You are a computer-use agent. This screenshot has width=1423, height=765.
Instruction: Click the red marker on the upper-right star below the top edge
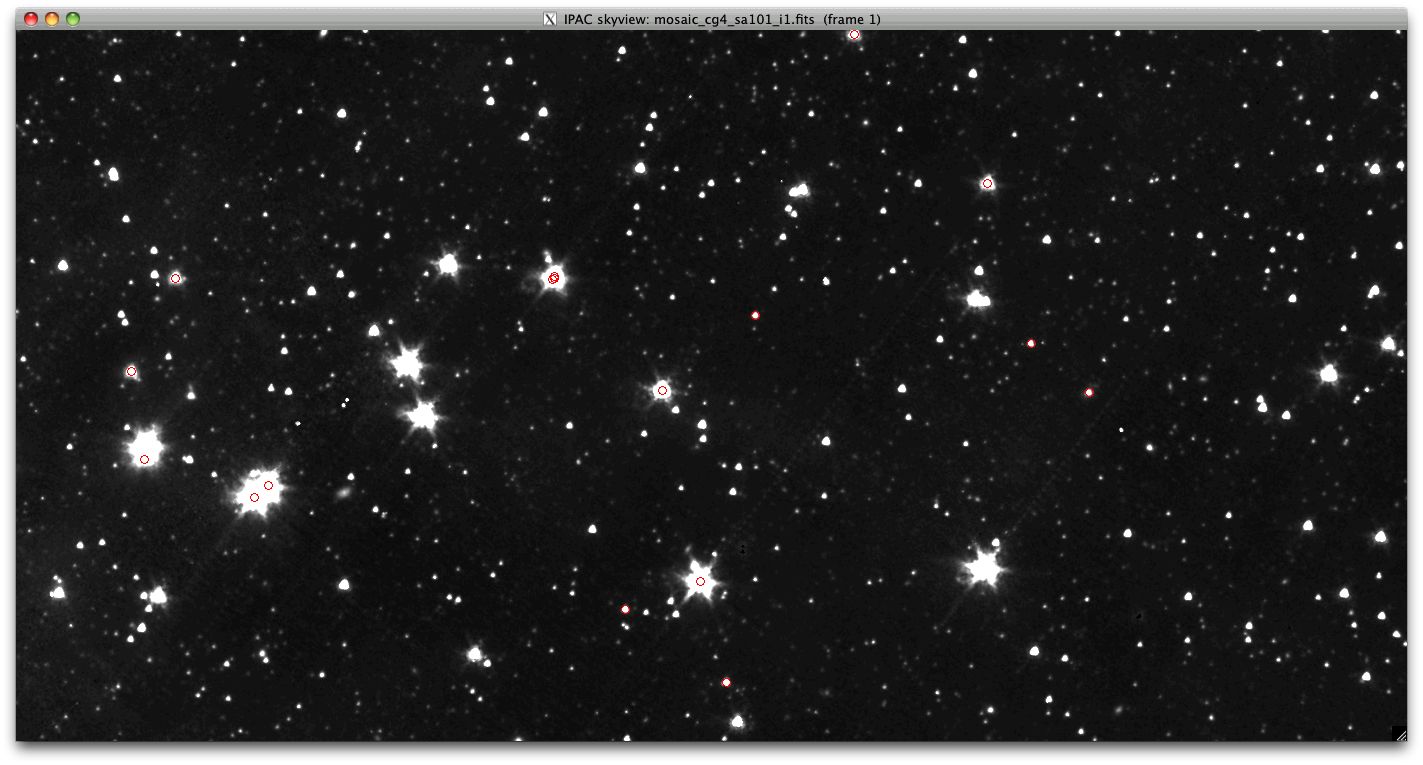tap(987, 183)
